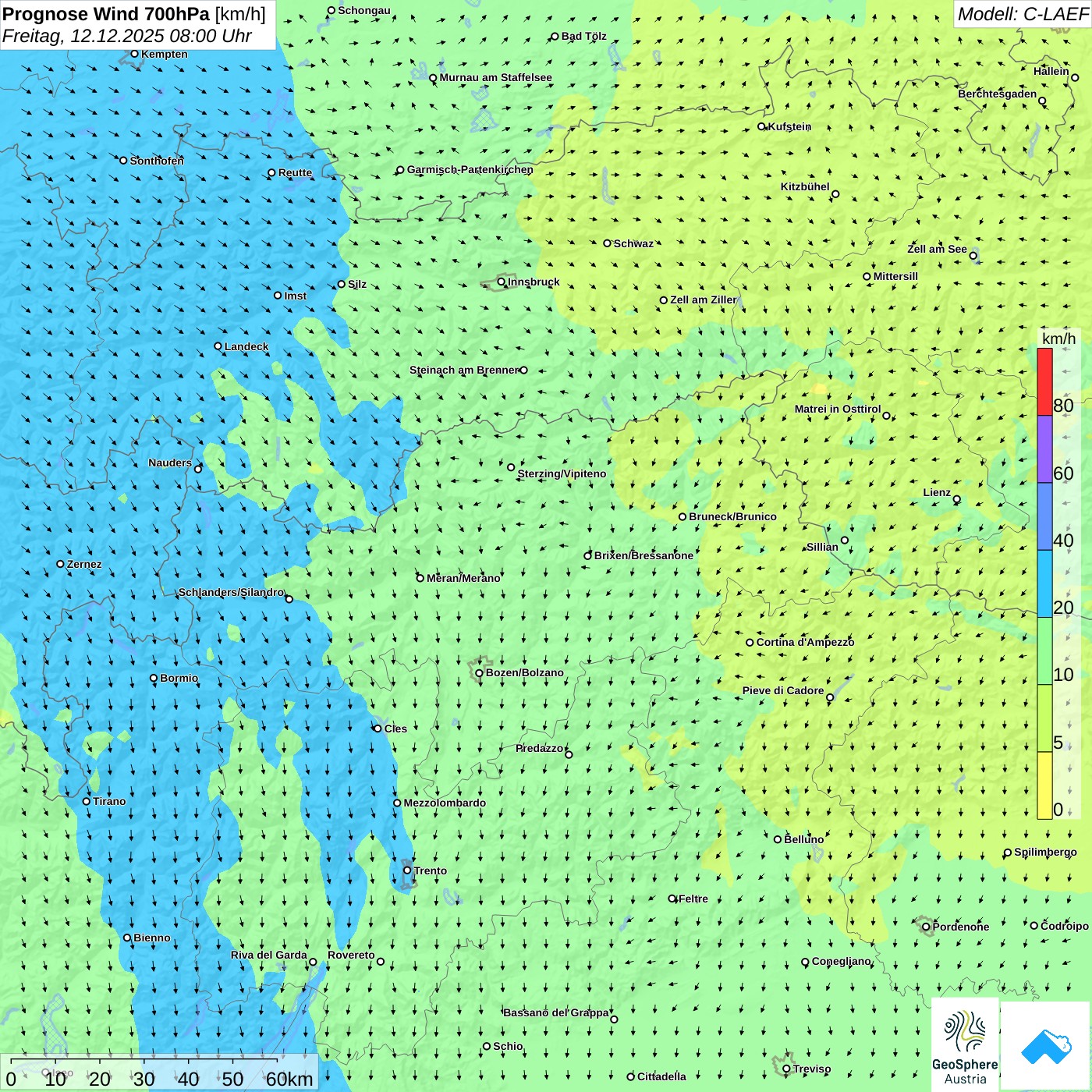The image size is (1092, 1092).
Task: Select the cyan legend swatch for 20–40 km/h
Action: [1044, 584]
